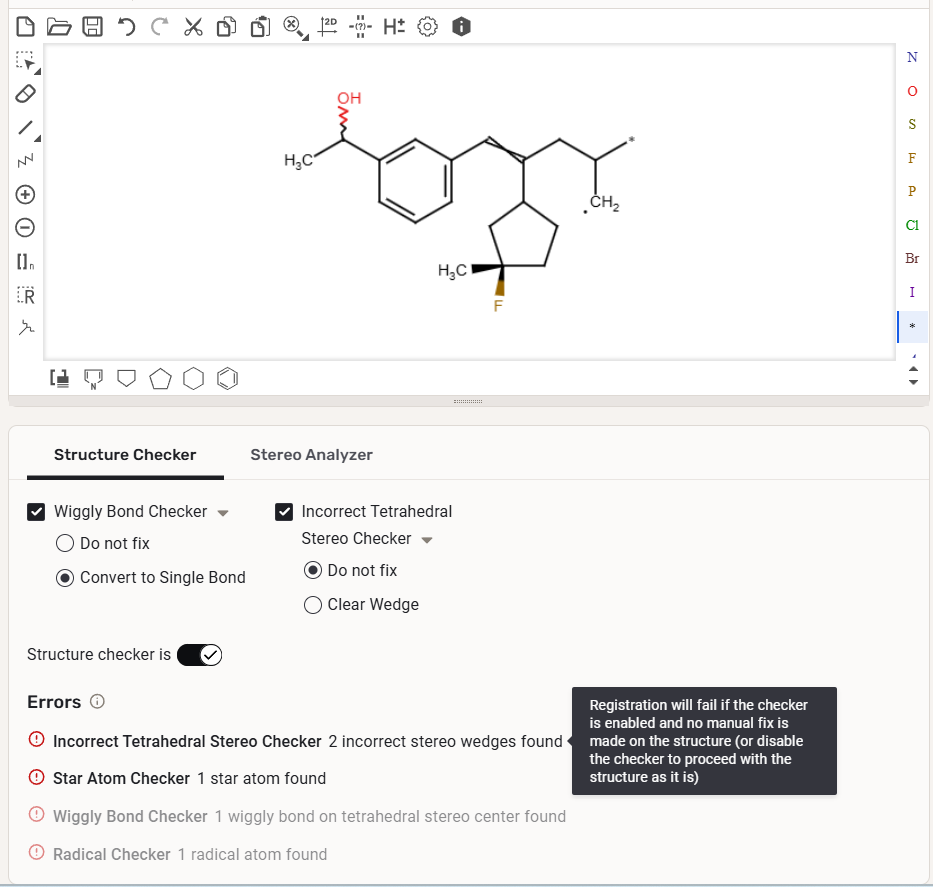Select the cyclopentane ring template
This screenshot has width=933, height=887.
pyautogui.click(x=160, y=378)
